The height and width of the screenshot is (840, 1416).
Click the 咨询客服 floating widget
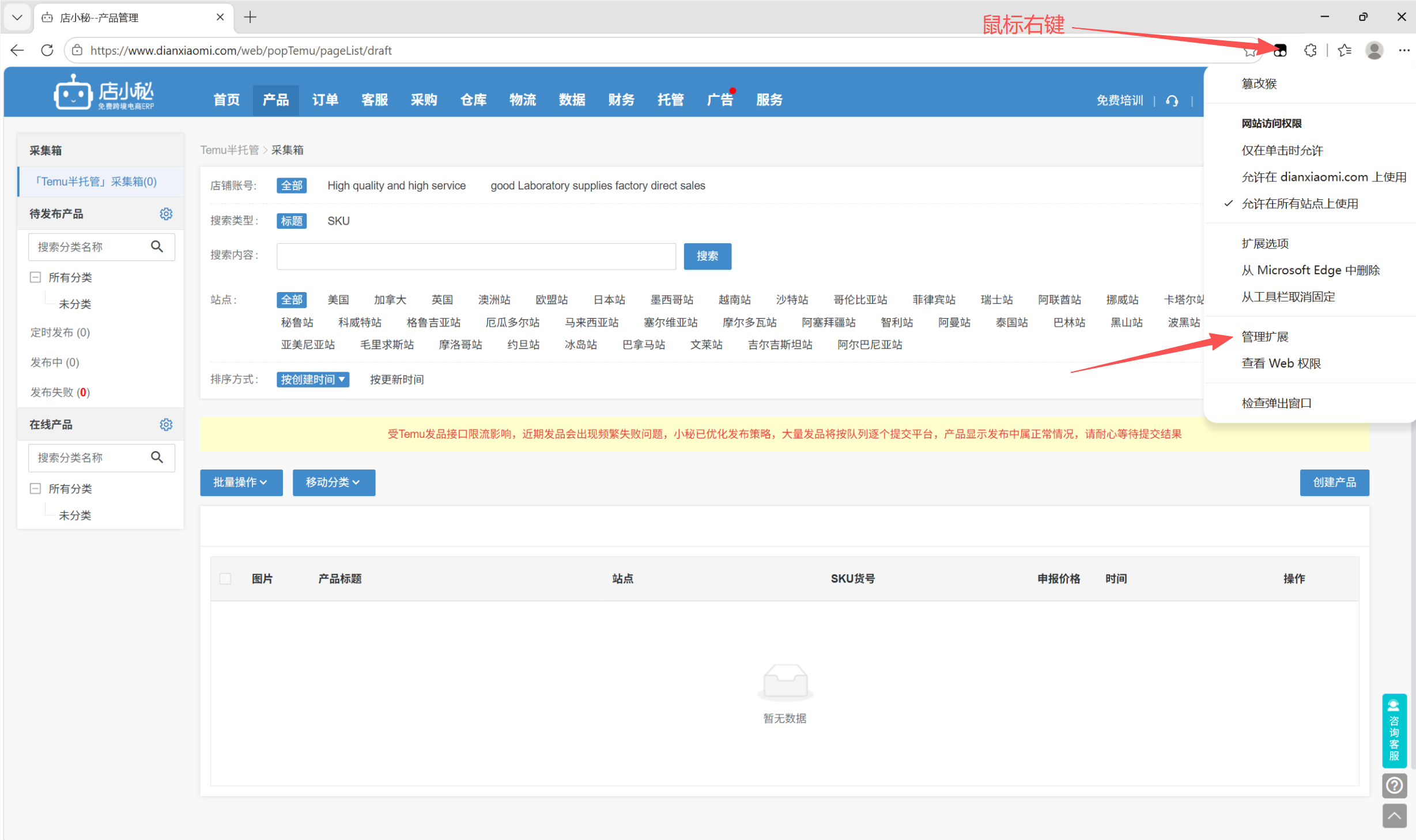pyautogui.click(x=1394, y=731)
